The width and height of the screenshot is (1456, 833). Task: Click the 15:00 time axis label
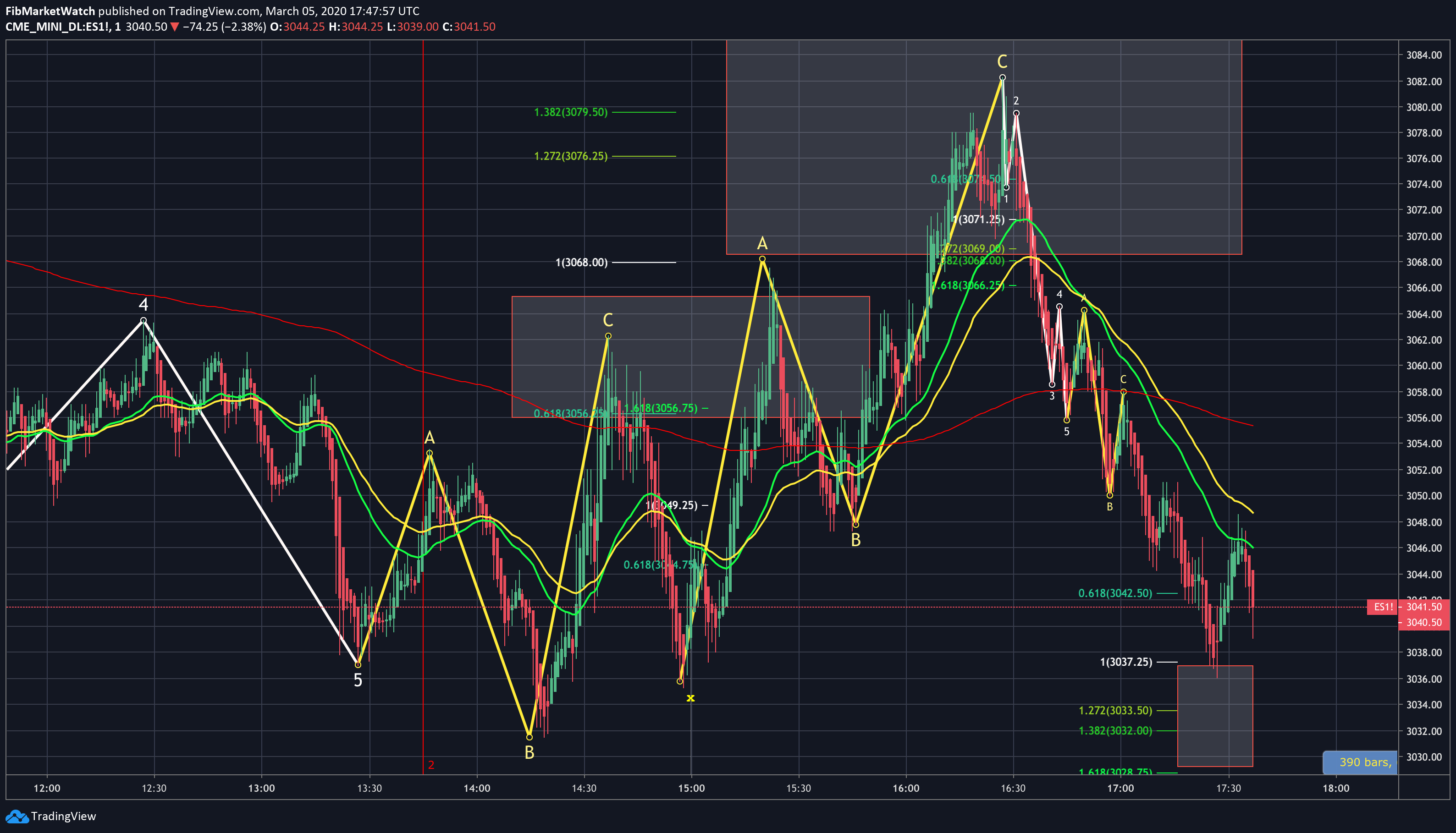[x=691, y=789]
